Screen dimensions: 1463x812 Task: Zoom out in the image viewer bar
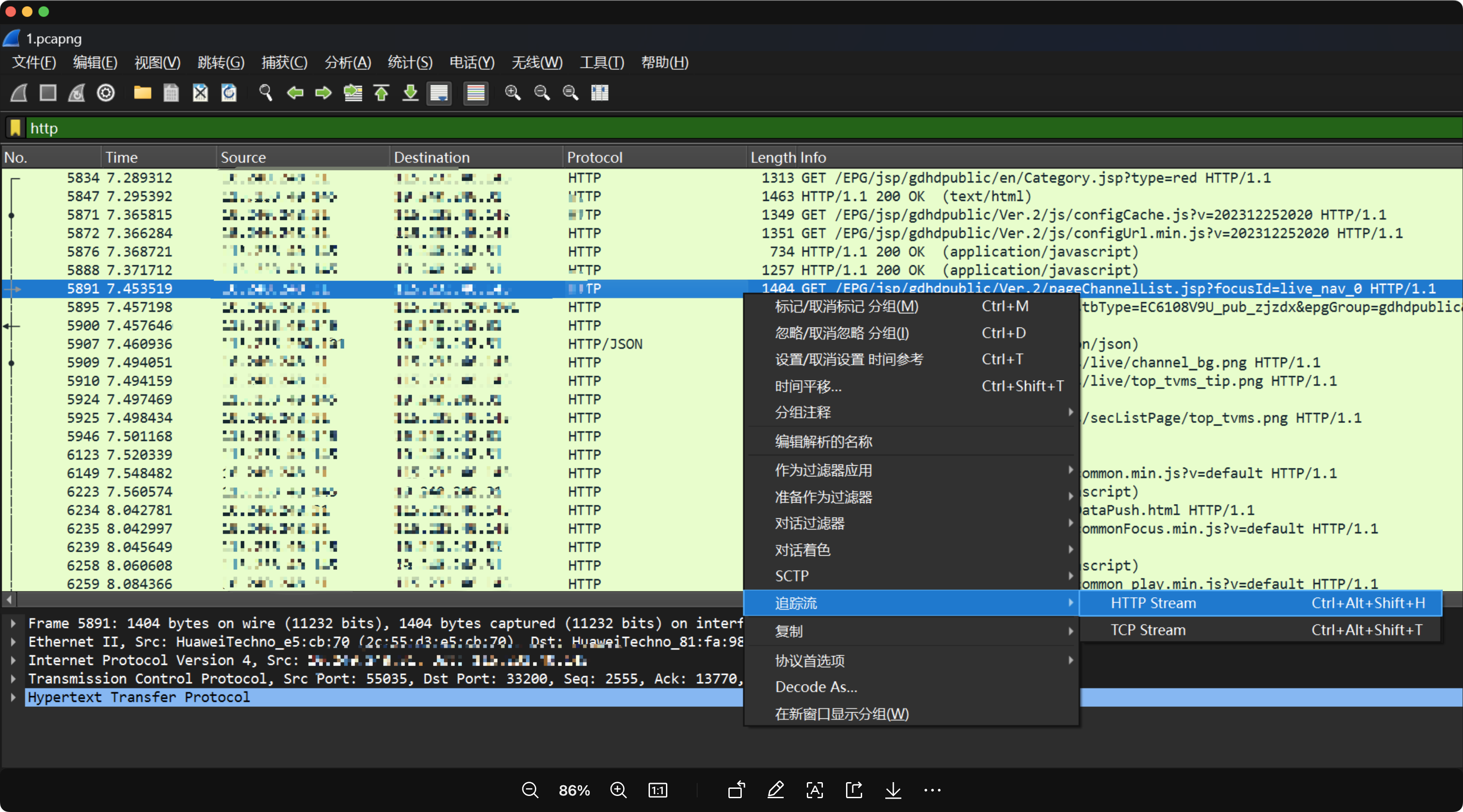(x=530, y=790)
